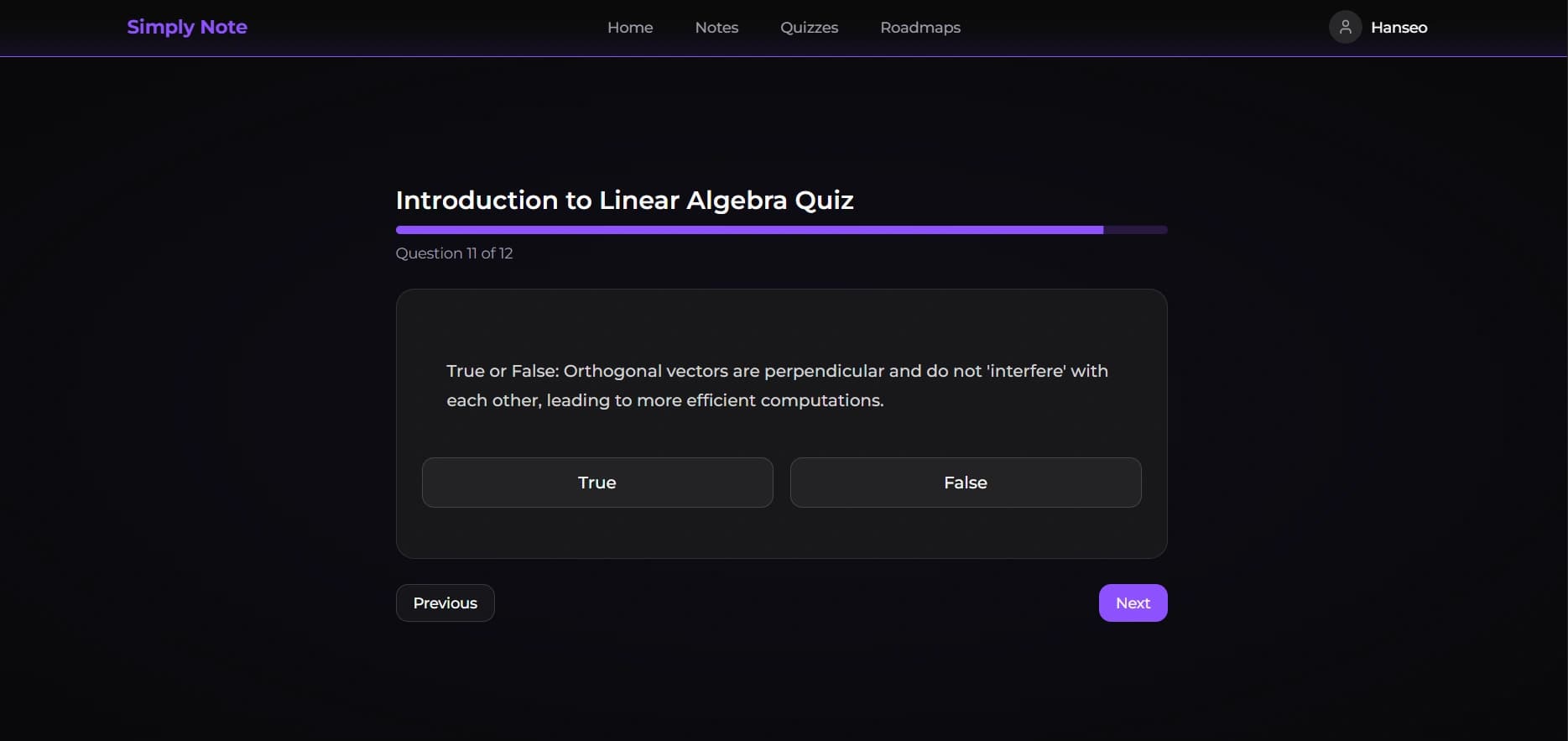Click the Hanseo username
The width and height of the screenshot is (1568, 741).
1399,28
